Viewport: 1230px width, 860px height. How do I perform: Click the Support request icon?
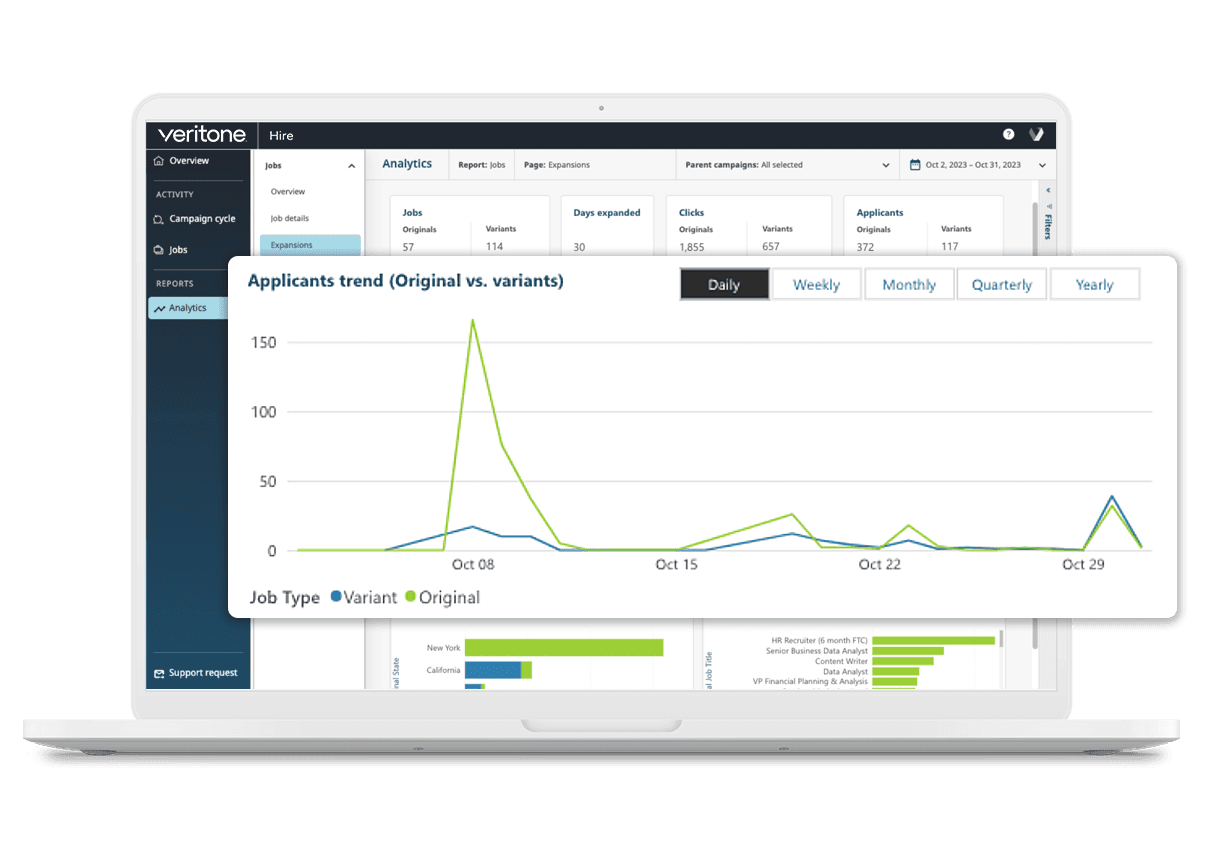click(158, 673)
